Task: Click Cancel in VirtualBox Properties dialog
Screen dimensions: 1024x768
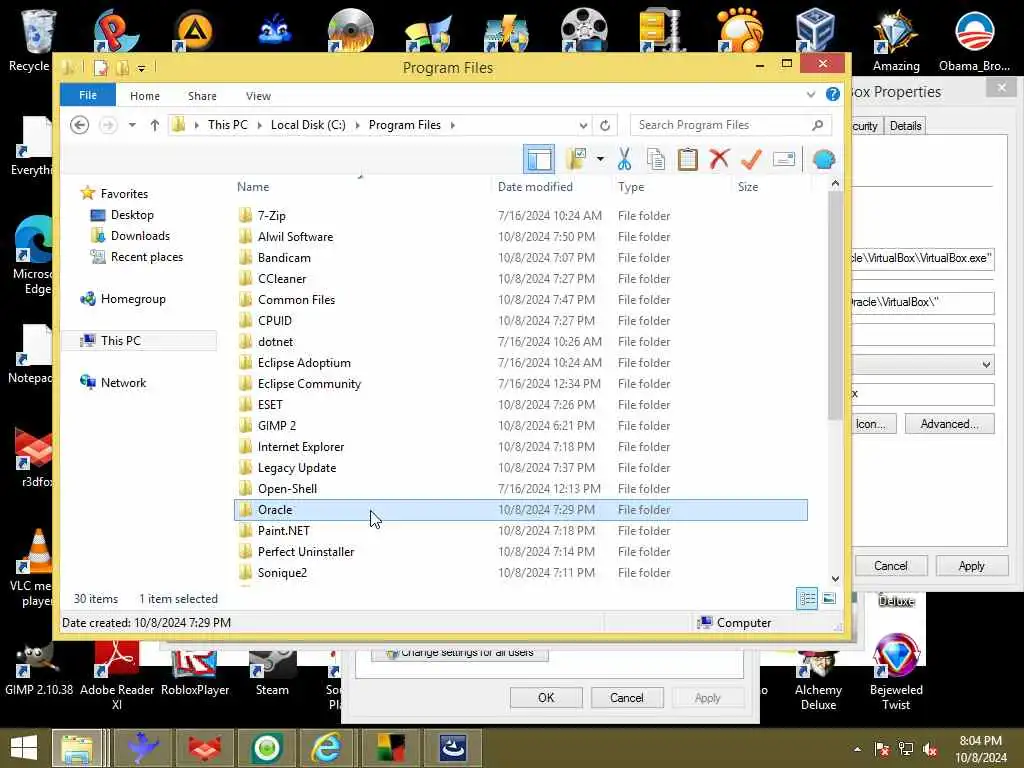Action: point(890,566)
